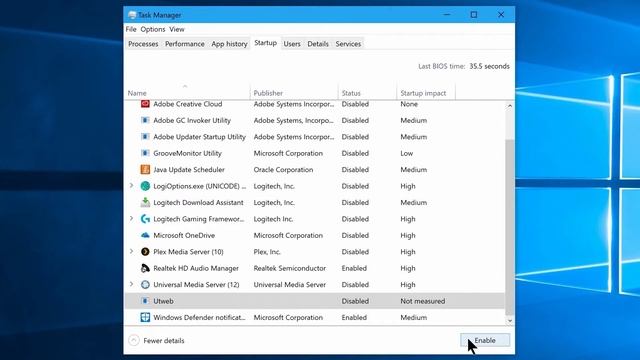Click the Utweb row icon
The height and width of the screenshot is (360, 640).
145,301
